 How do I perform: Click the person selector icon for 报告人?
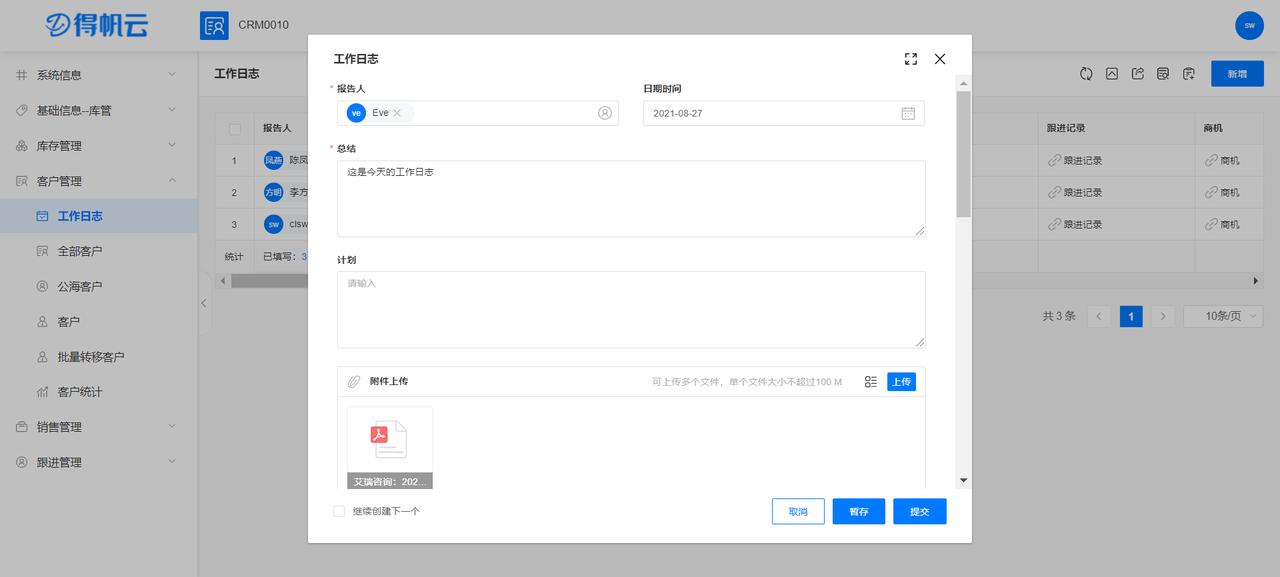[x=605, y=113]
